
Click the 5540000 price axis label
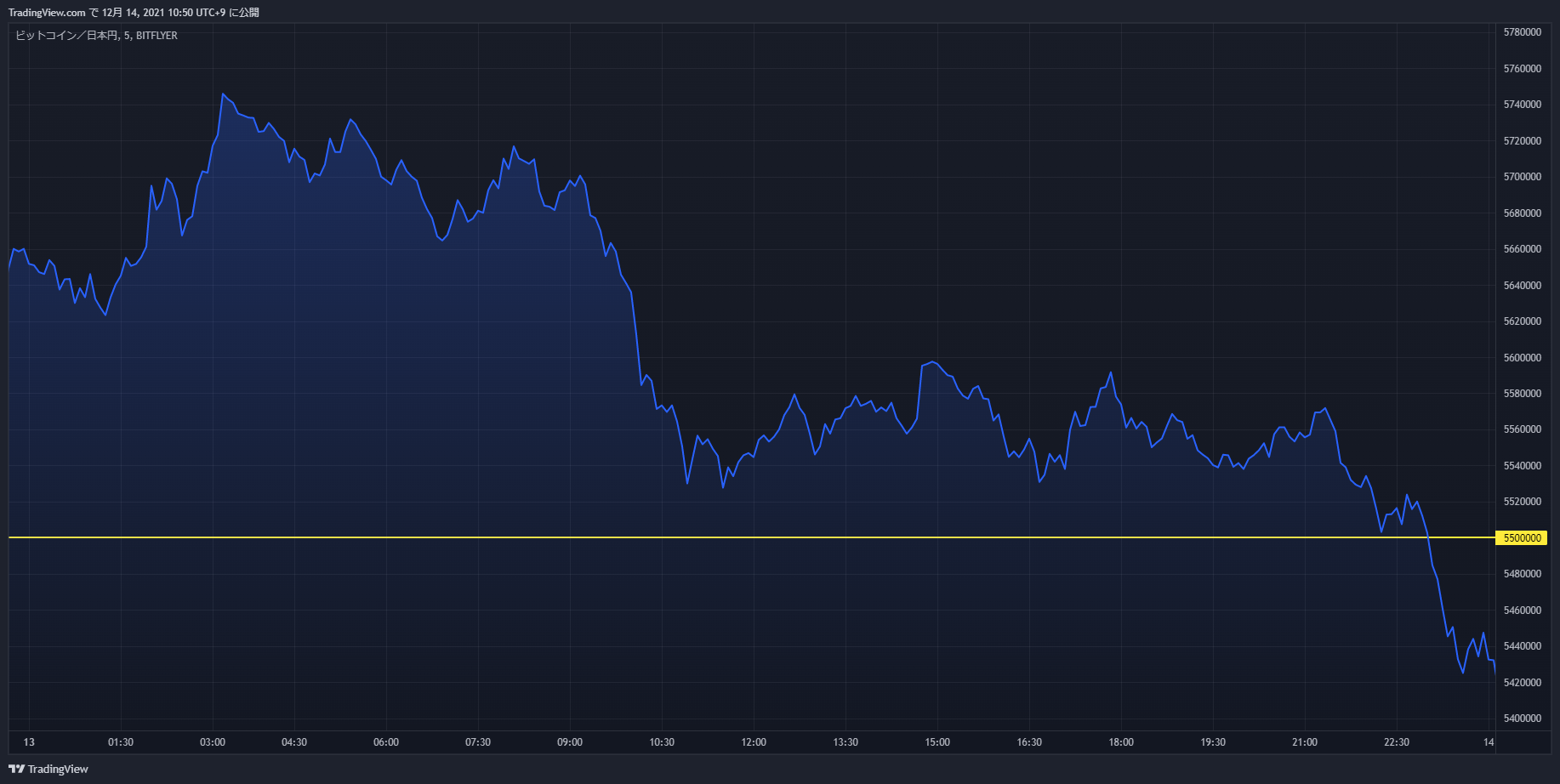(1523, 466)
